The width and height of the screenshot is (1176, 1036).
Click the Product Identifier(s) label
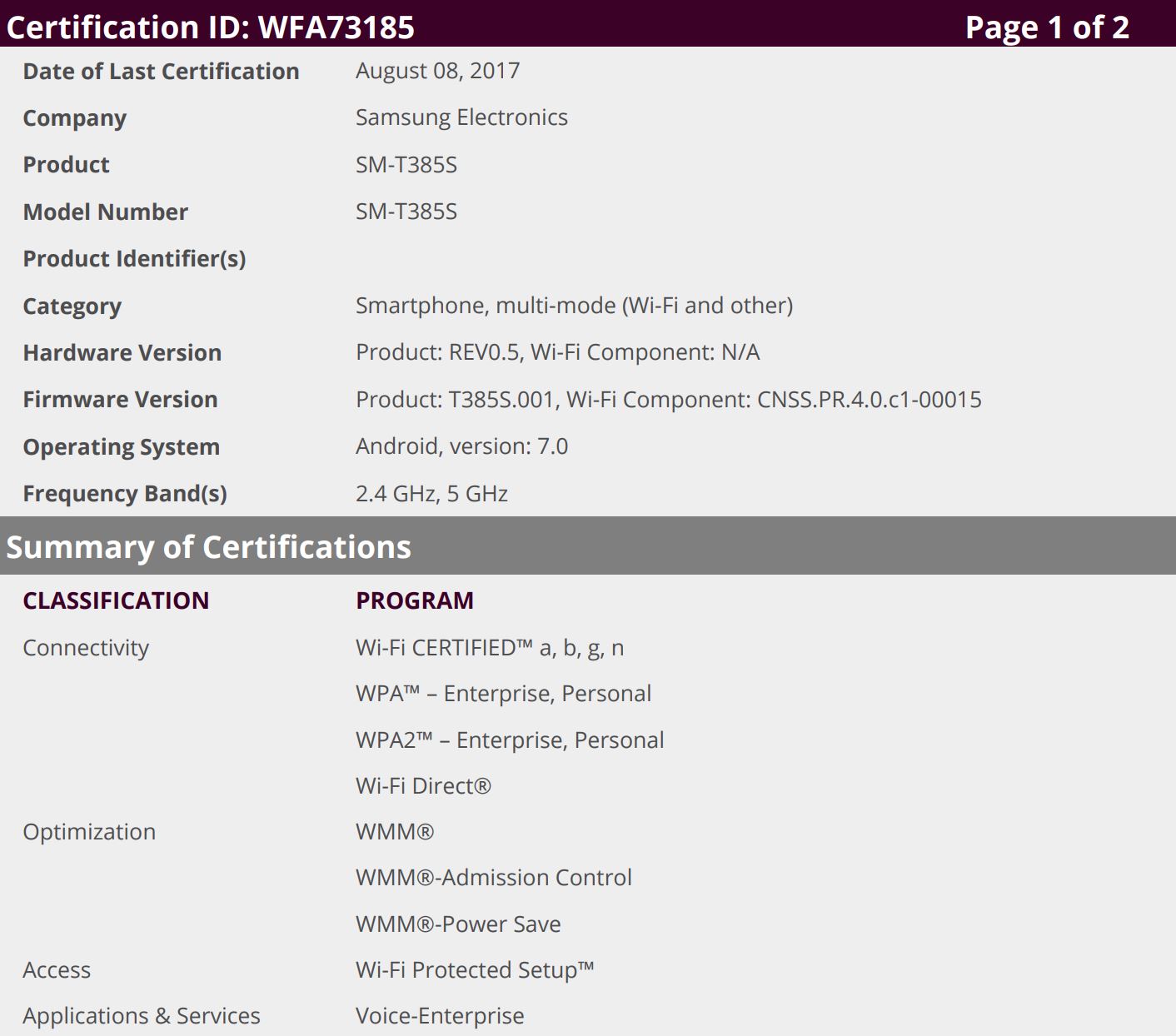click(x=134, y=259)
